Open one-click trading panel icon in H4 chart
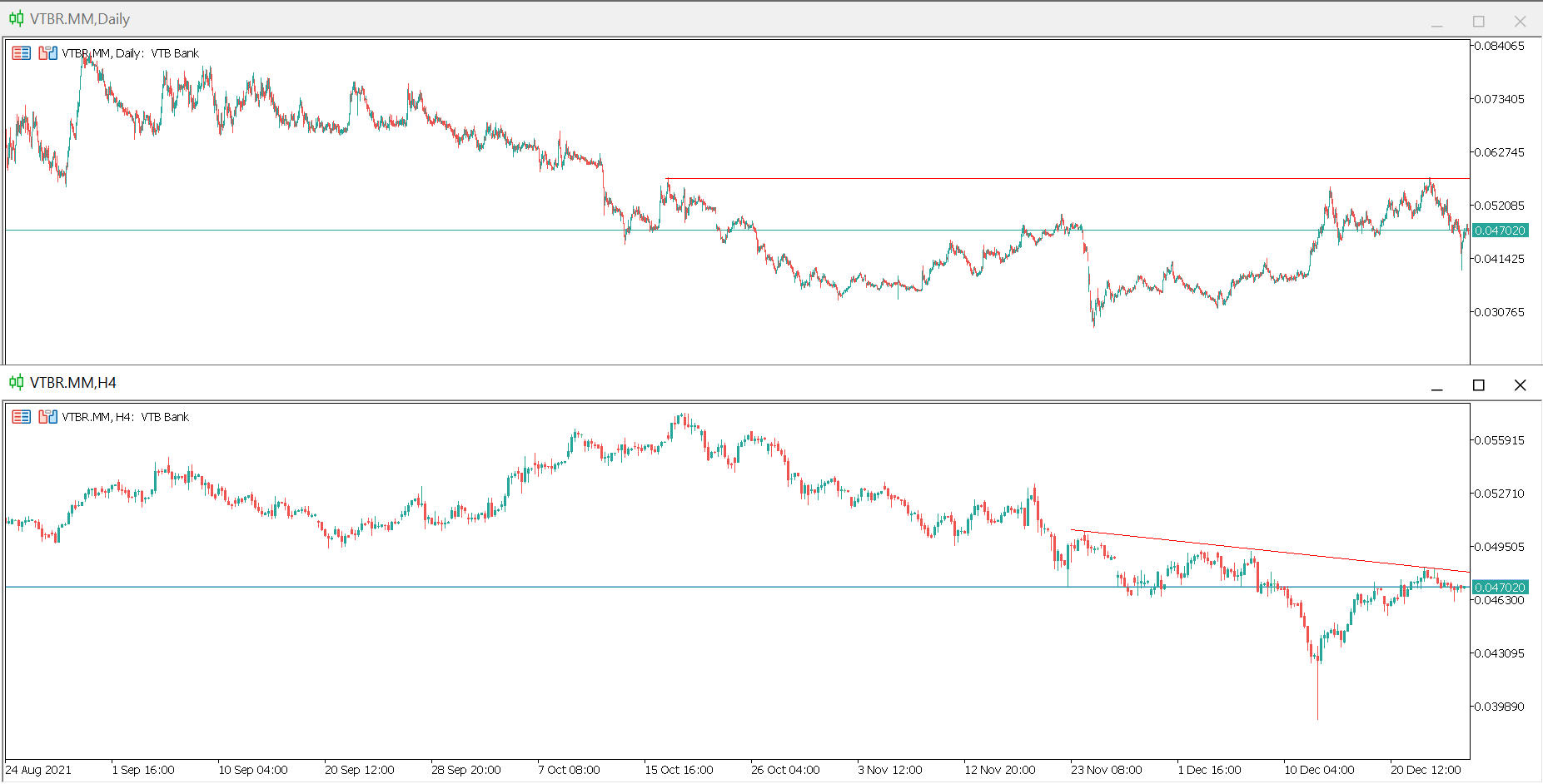This screenshot has width=1543, height=784. pos(22,417)
